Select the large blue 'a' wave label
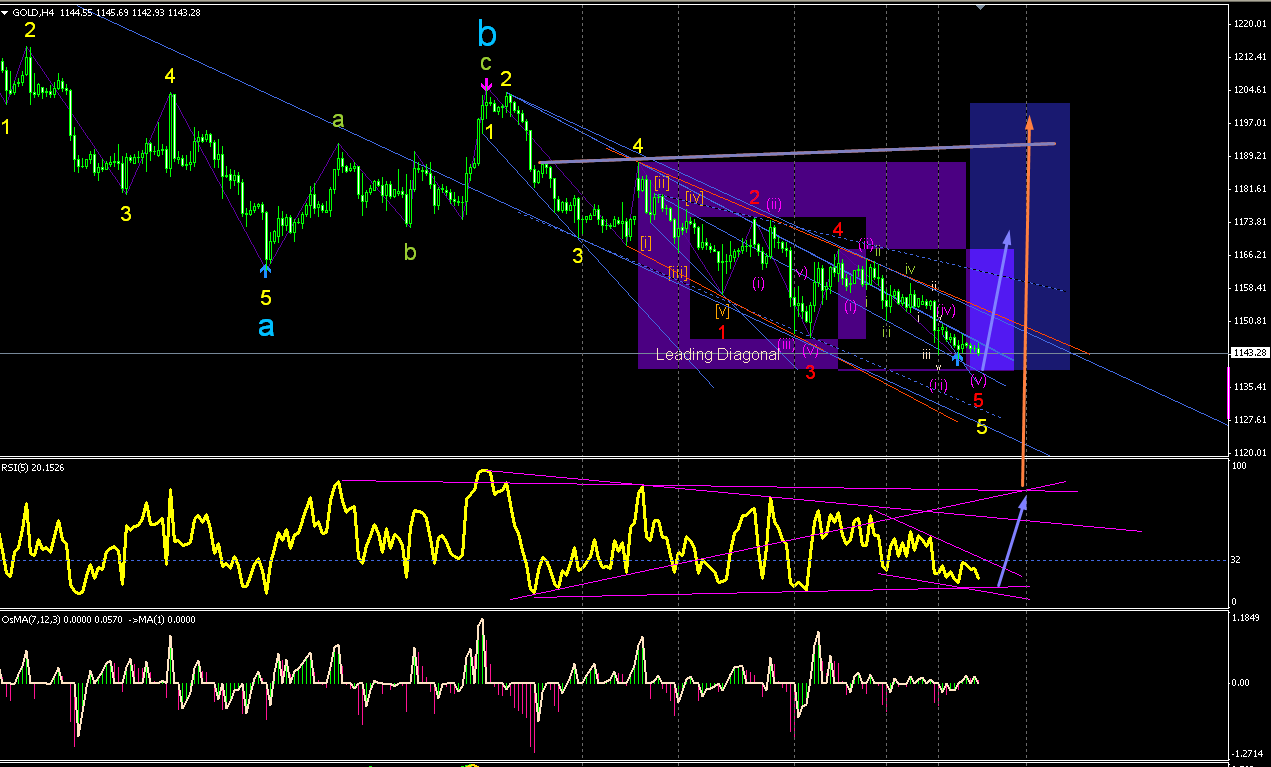 (x=265, y=326)
